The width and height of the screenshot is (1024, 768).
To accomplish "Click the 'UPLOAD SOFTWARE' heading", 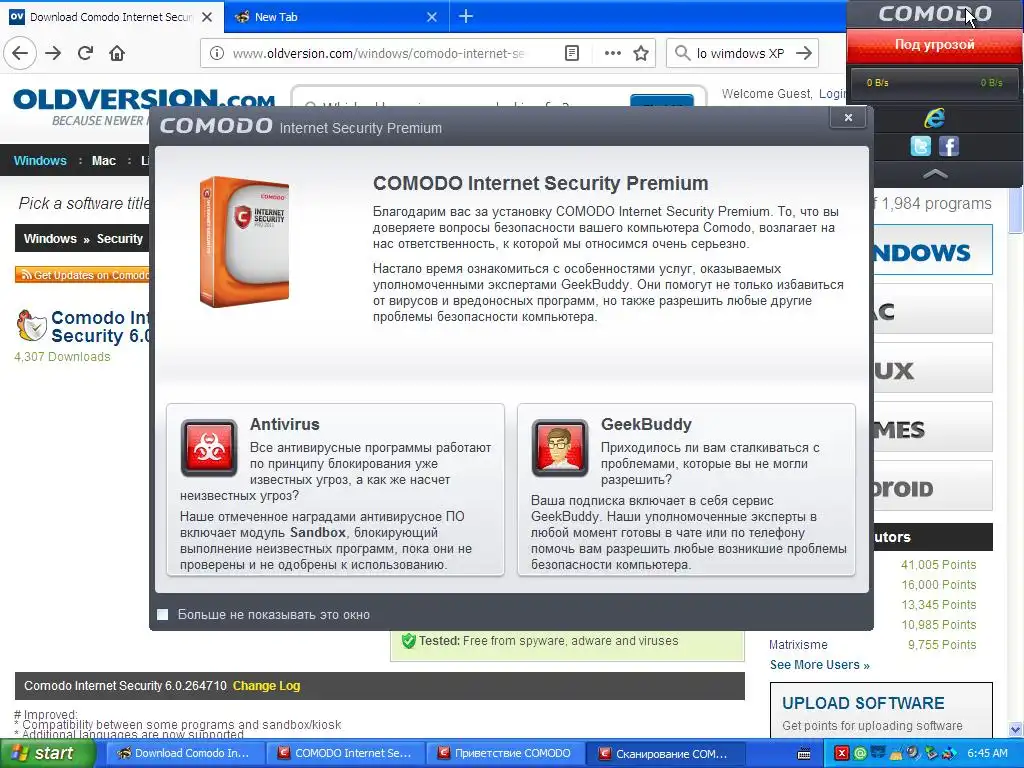I will (x=863, y=703).
